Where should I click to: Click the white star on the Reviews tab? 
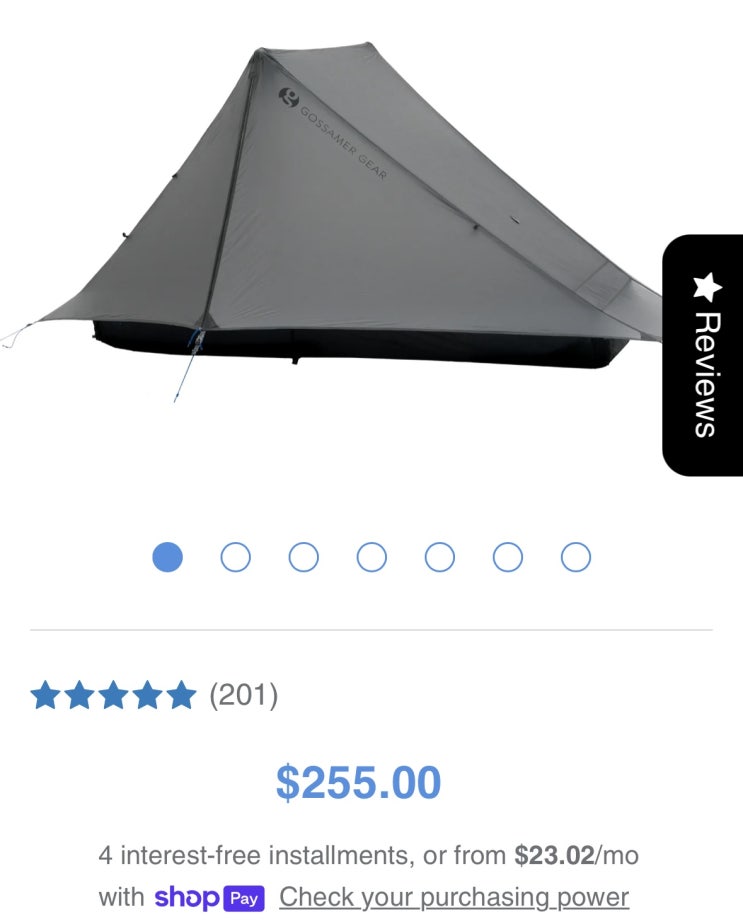[706, 286]
